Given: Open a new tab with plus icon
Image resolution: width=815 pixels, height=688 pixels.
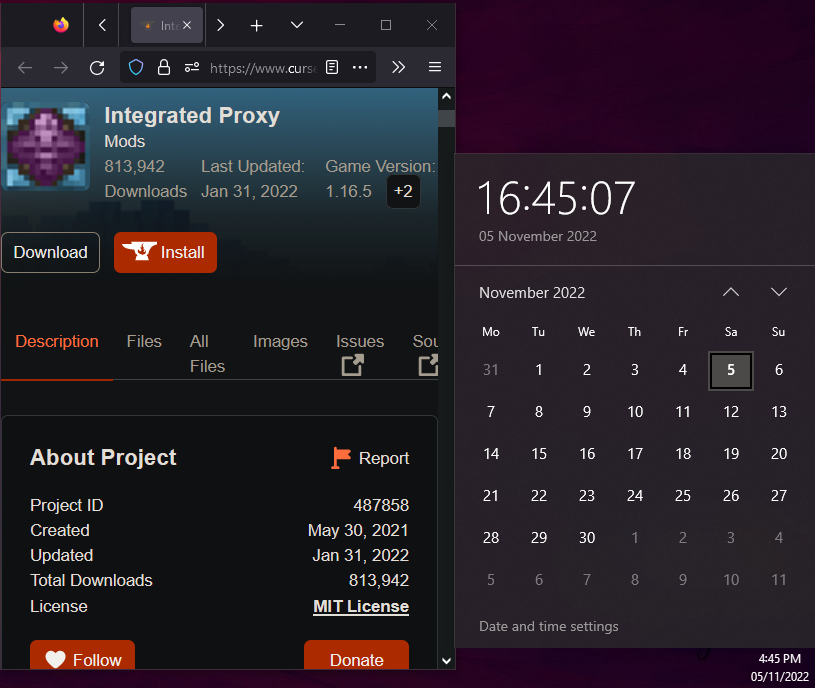Looking at the screenshot, I should pyautogui.click(x=257, y=25).
